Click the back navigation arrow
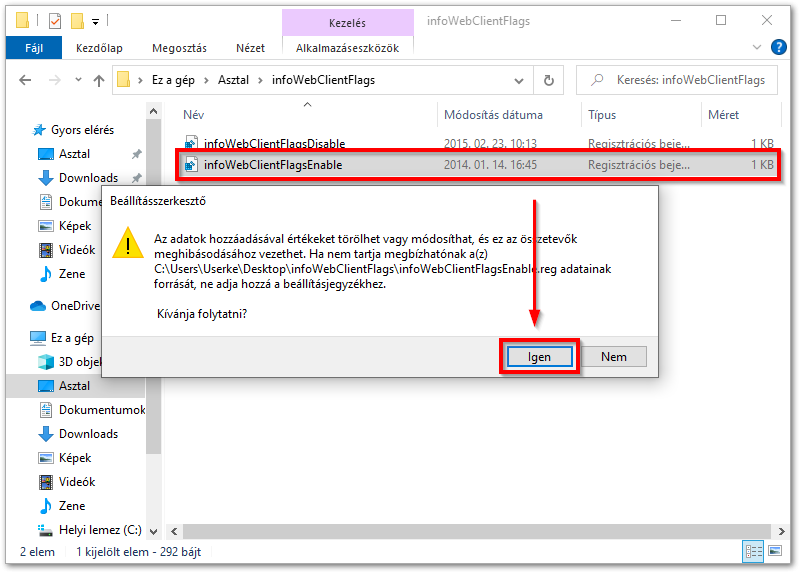 (27, 81)
